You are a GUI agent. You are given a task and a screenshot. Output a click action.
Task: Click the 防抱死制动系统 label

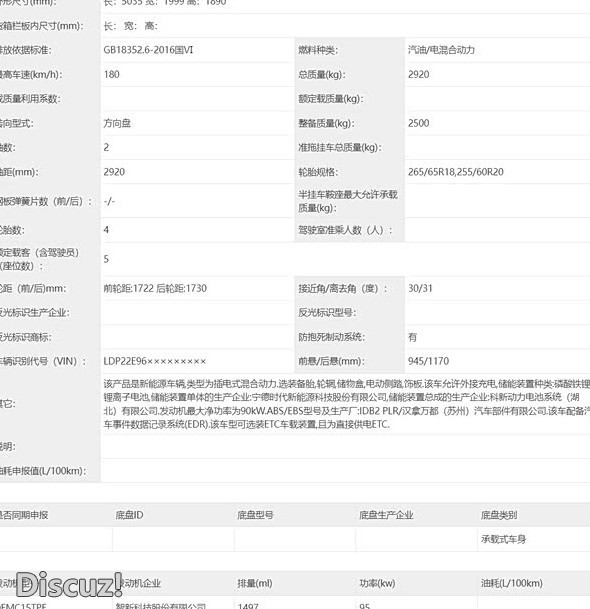tap(331, 337)
